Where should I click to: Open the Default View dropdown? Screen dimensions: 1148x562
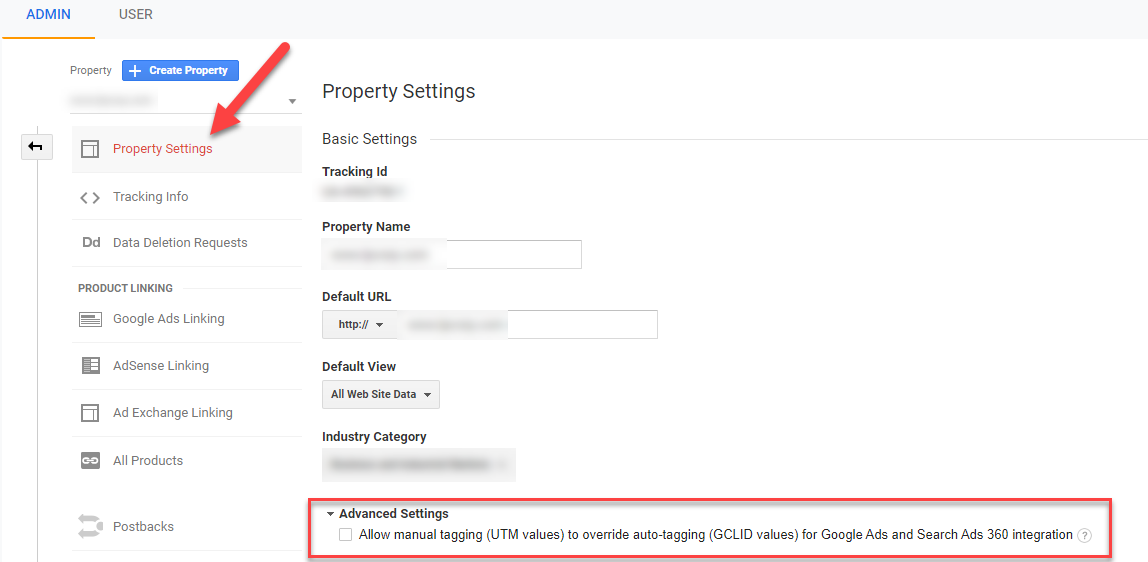point(380,394)
